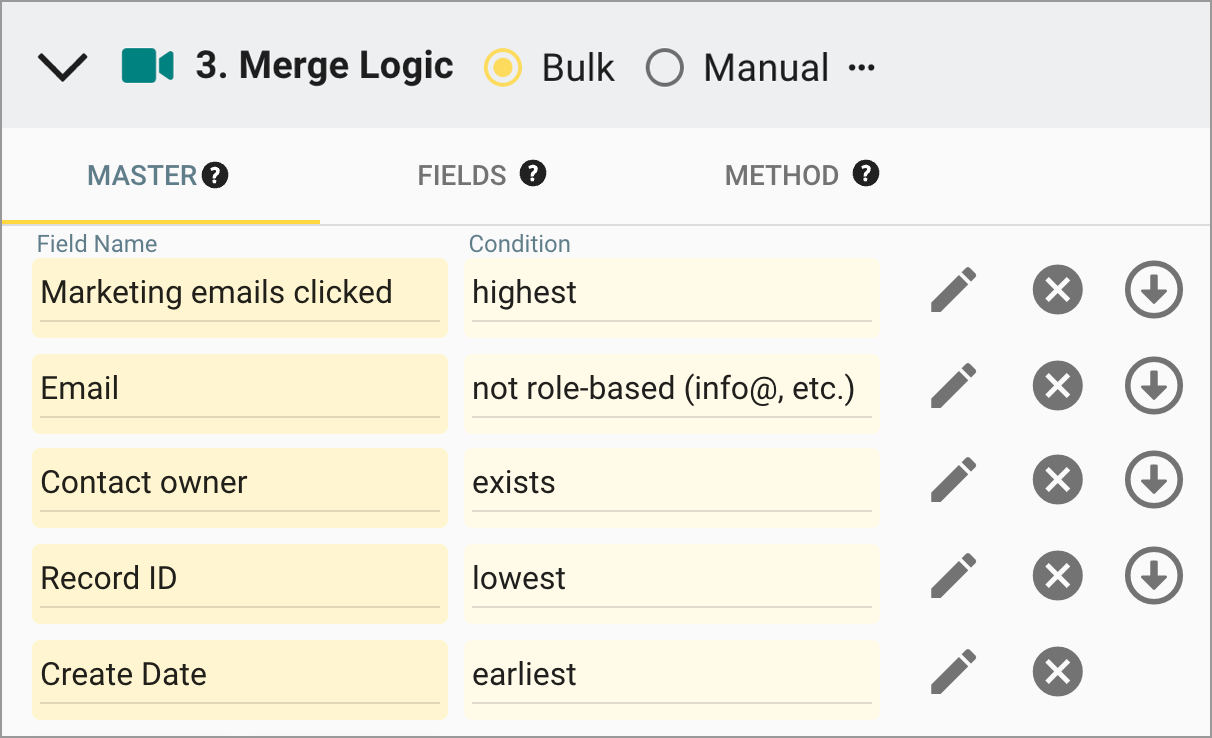Edit the Record ID merge rule
The width and height of the screenshot is (1212, 738).
953,577
